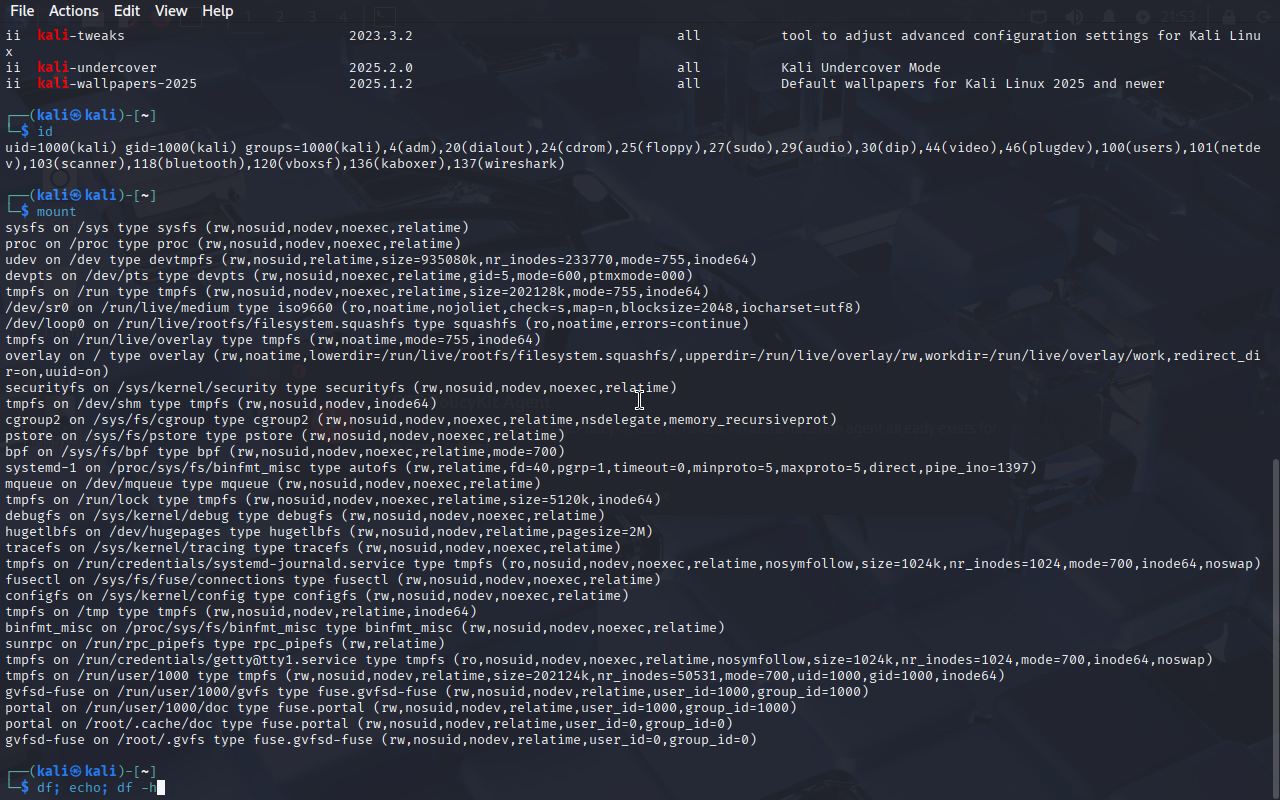The width and height of the screenshot is (1280, 800).
Task: Click the 'systemd-1 on /proc/sys/fs/binfmt_misc' line
Action: pos(521,468)
